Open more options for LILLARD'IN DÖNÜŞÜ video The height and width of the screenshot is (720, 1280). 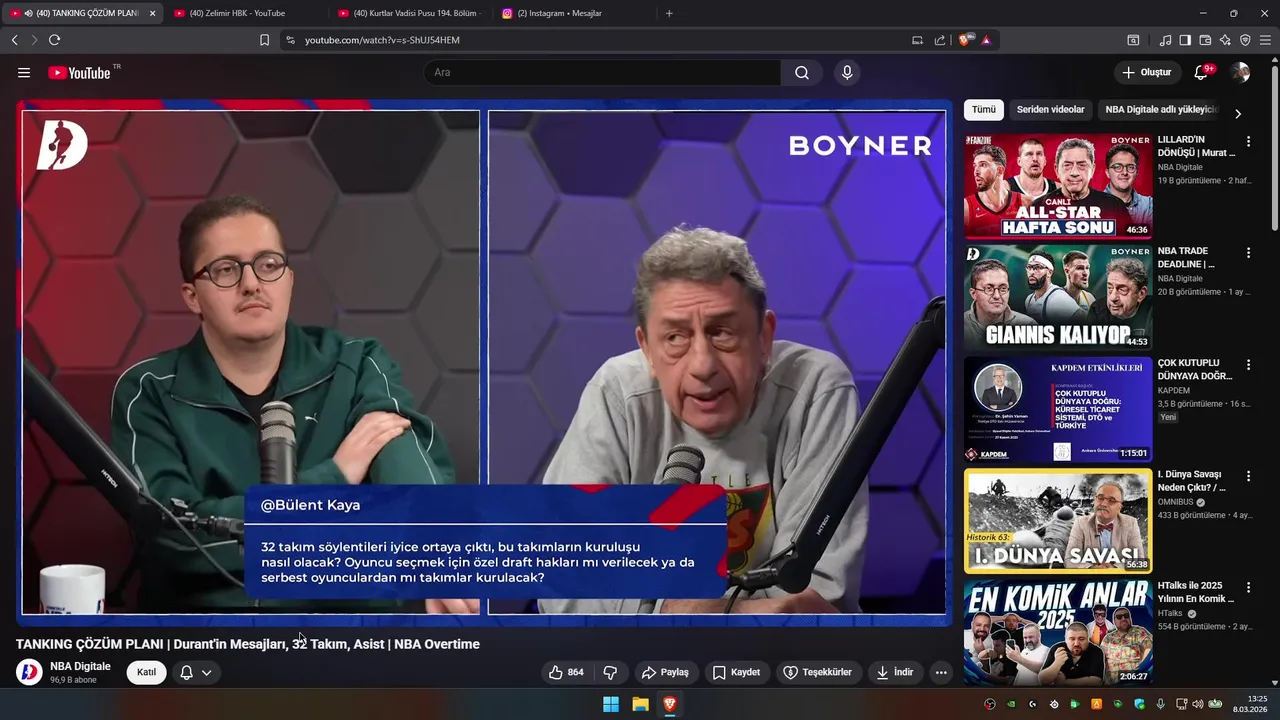(x=1248, y=142)
